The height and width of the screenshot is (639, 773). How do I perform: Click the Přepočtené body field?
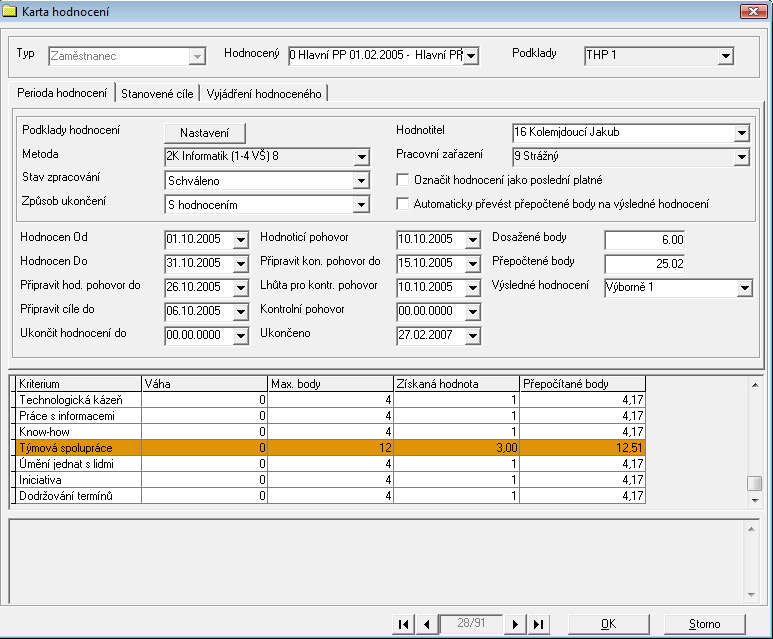(x=644, y=264)
